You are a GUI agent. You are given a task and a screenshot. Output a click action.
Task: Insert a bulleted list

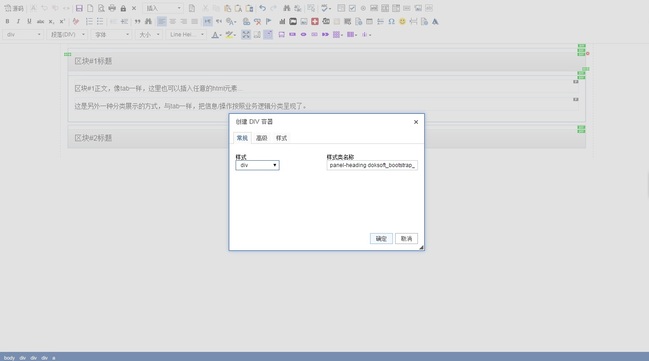(100, 22)
